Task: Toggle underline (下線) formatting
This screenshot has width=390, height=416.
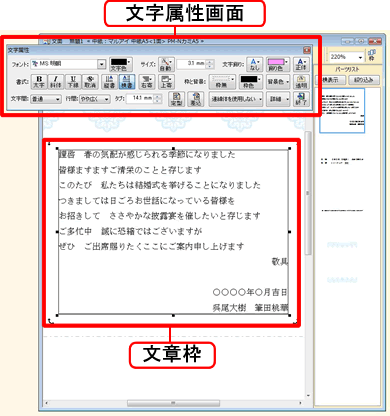Action: click(73, 82)
